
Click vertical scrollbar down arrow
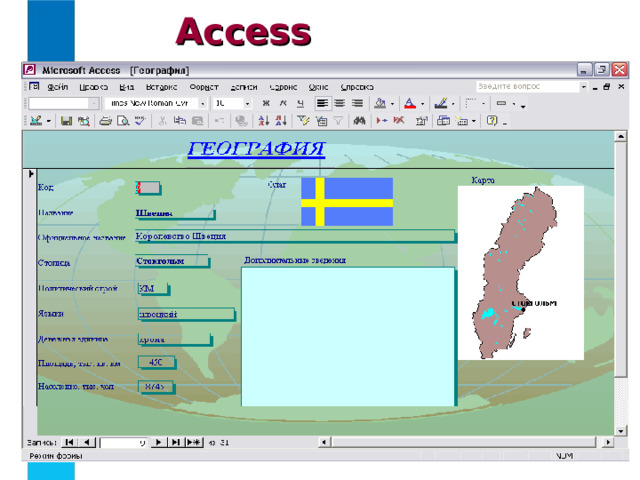(x=620, y=431)
